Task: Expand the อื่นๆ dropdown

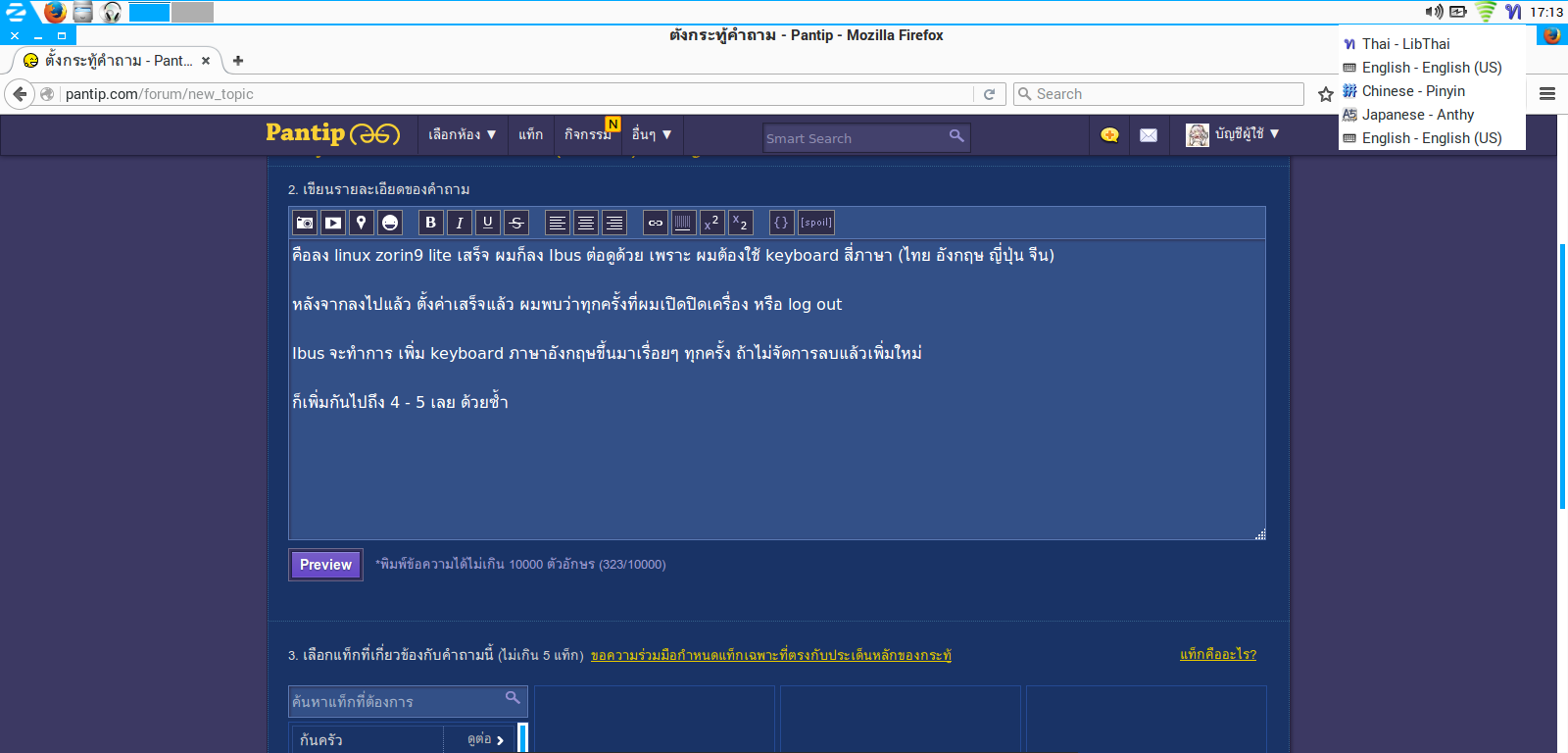Action: [x=652, y=134]
